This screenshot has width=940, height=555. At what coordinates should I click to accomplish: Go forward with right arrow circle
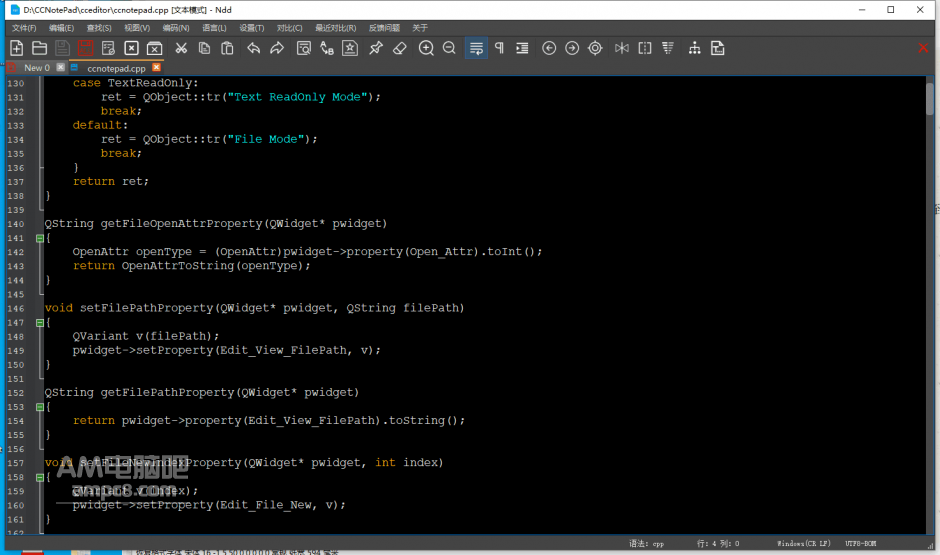coord(572,49)
